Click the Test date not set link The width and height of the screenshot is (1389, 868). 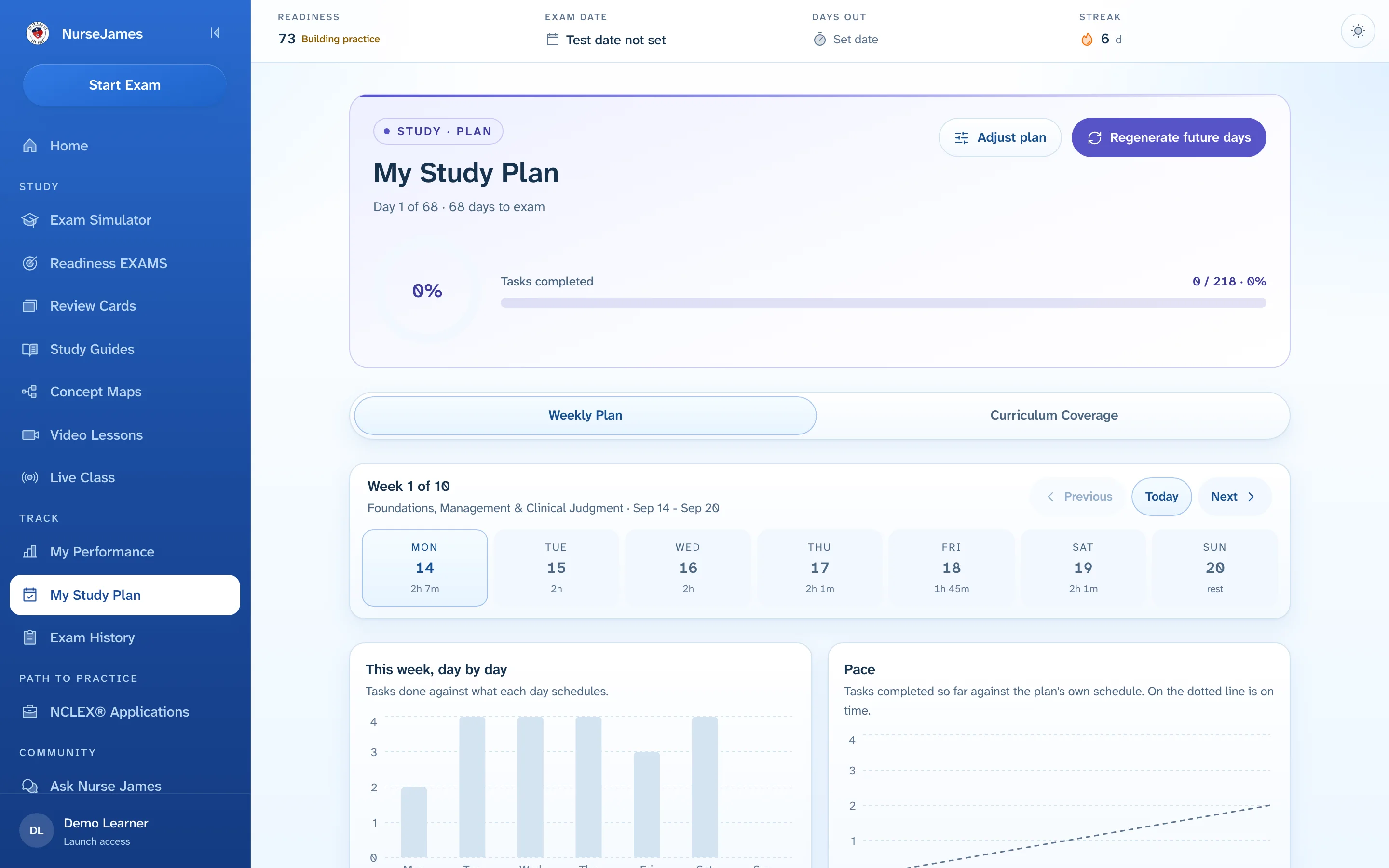pos(615,40)
